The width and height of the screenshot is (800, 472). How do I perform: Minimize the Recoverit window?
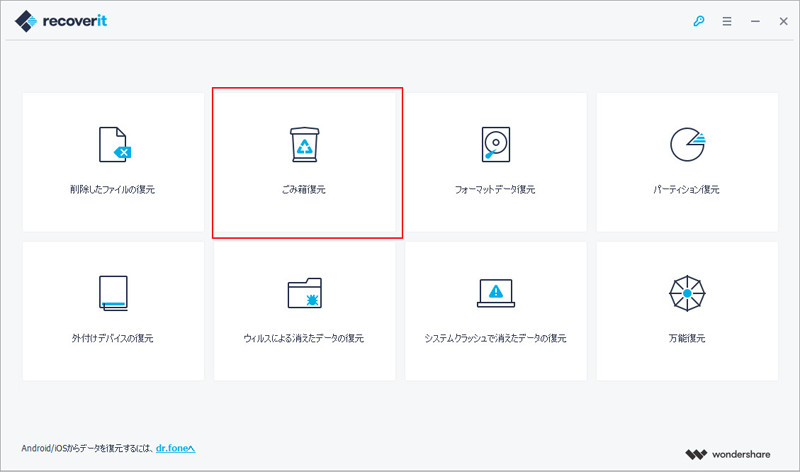pyautogui.click(x=754, y=20)
